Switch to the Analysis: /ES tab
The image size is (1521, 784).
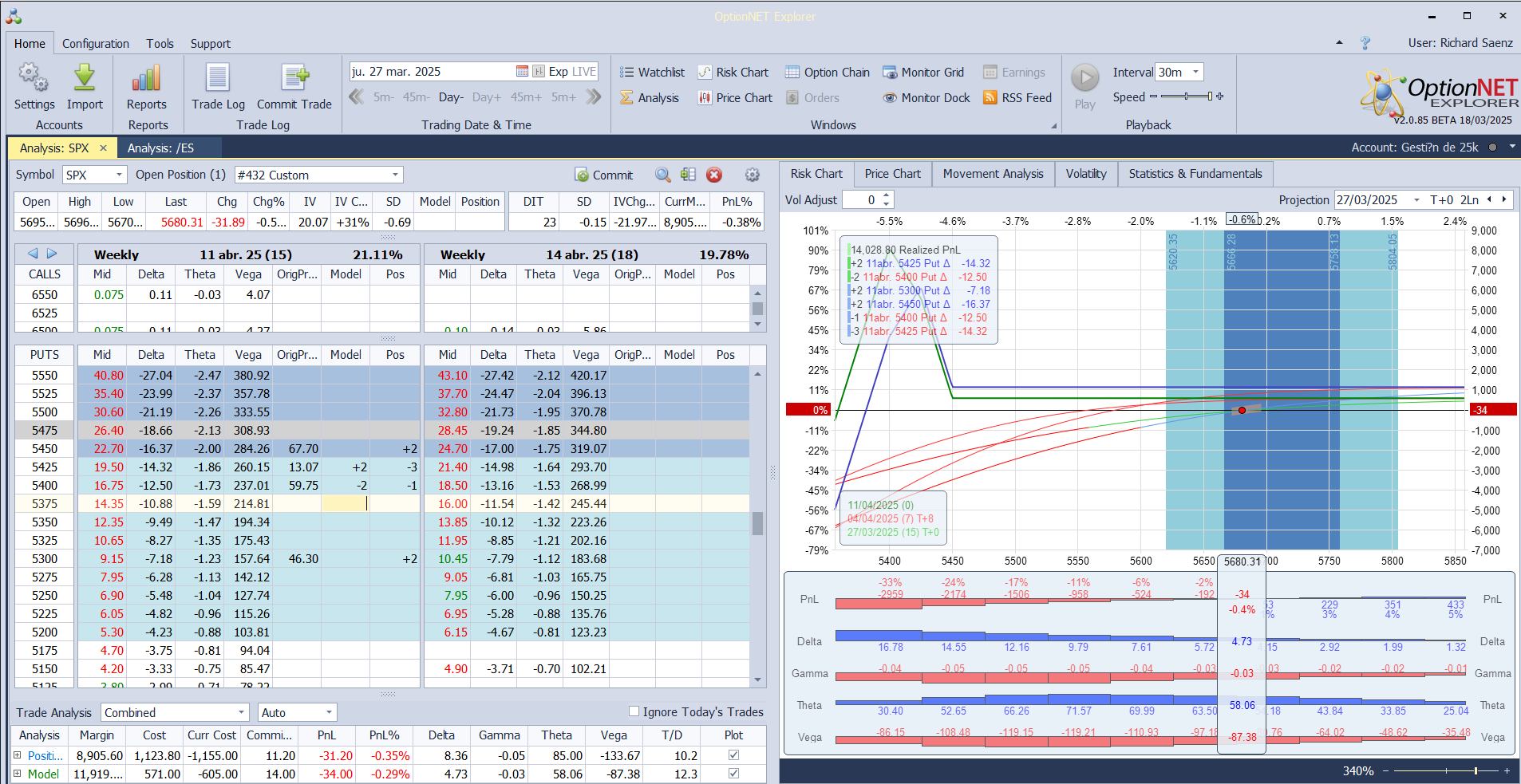coord(160,148)
